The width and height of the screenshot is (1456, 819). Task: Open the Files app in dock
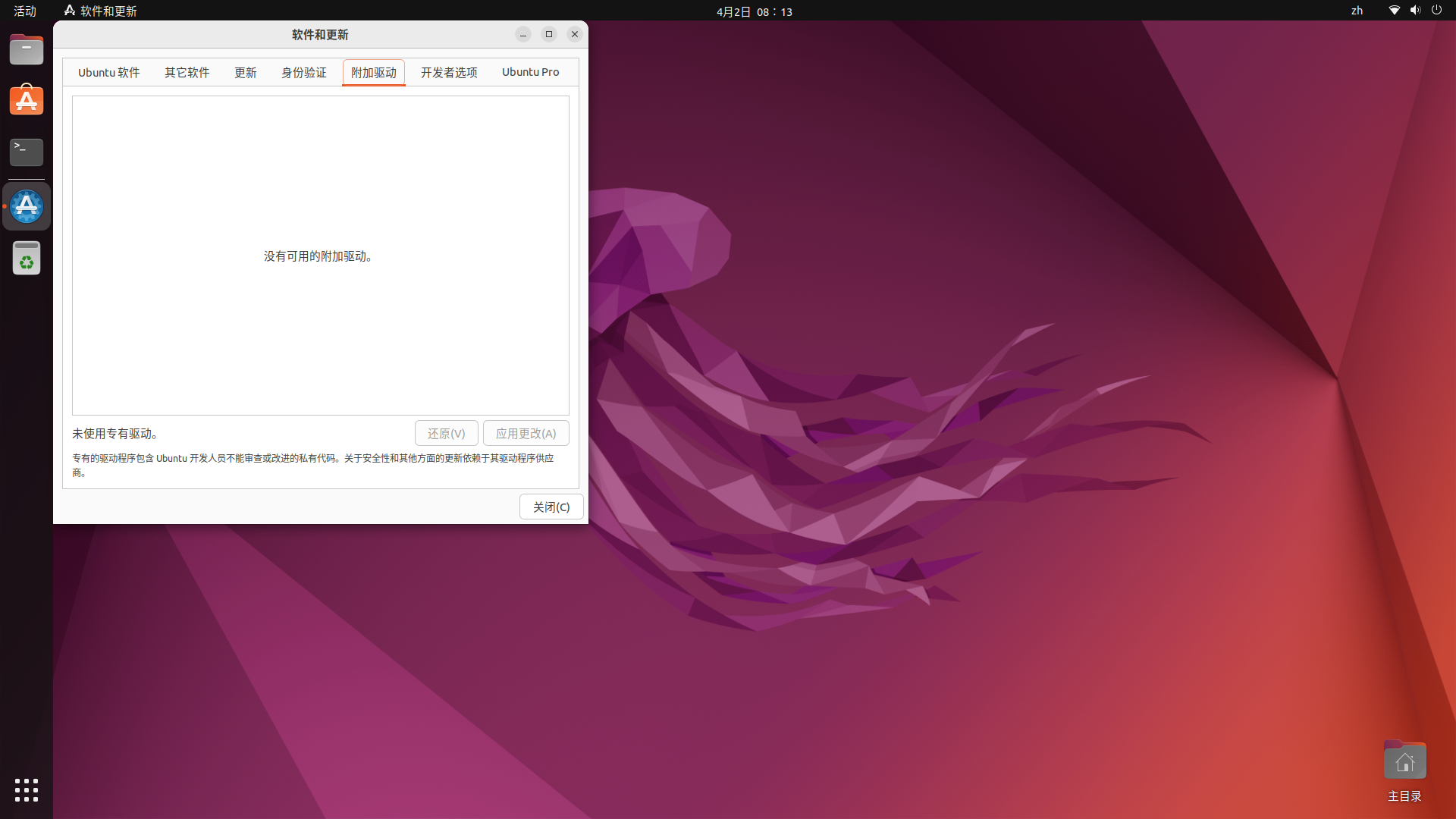click(27, 50)
